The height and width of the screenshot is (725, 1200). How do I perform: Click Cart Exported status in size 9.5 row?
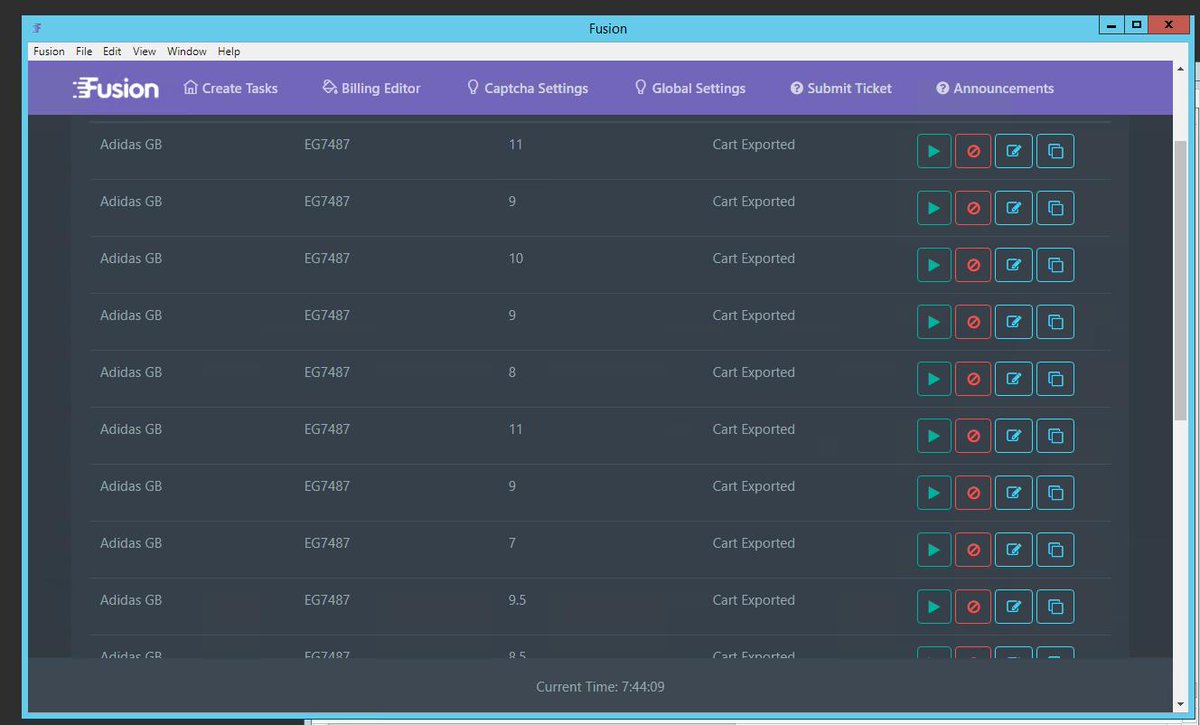[754, 600]
